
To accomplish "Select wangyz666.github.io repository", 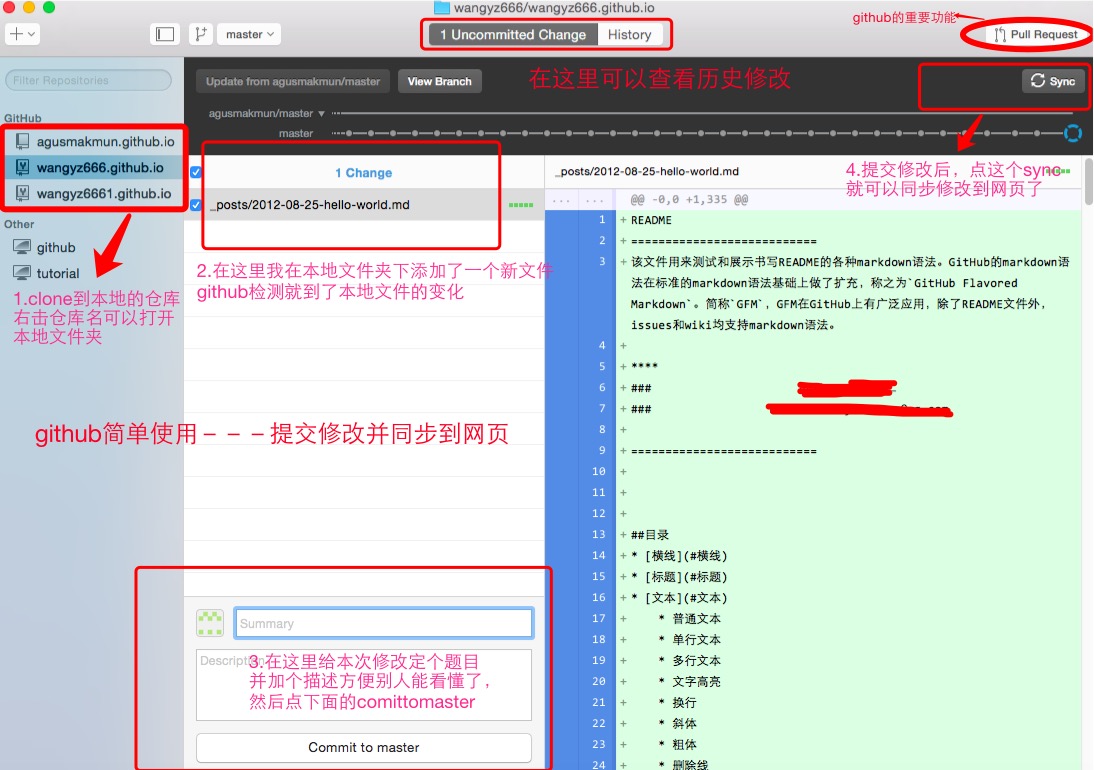I will [94, 167].
